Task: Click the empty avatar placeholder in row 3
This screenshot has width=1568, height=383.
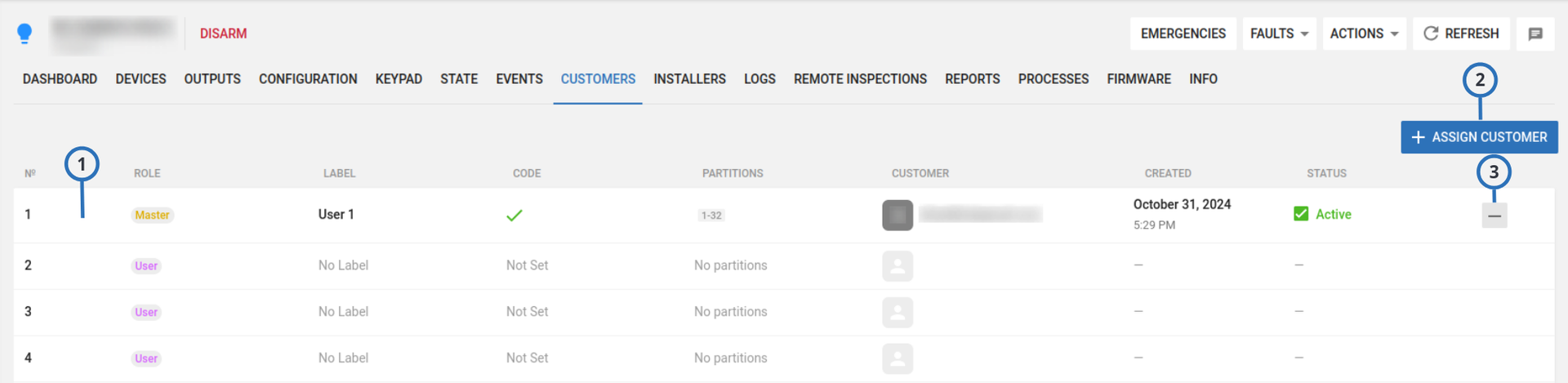Action: (x=897, y=313)
